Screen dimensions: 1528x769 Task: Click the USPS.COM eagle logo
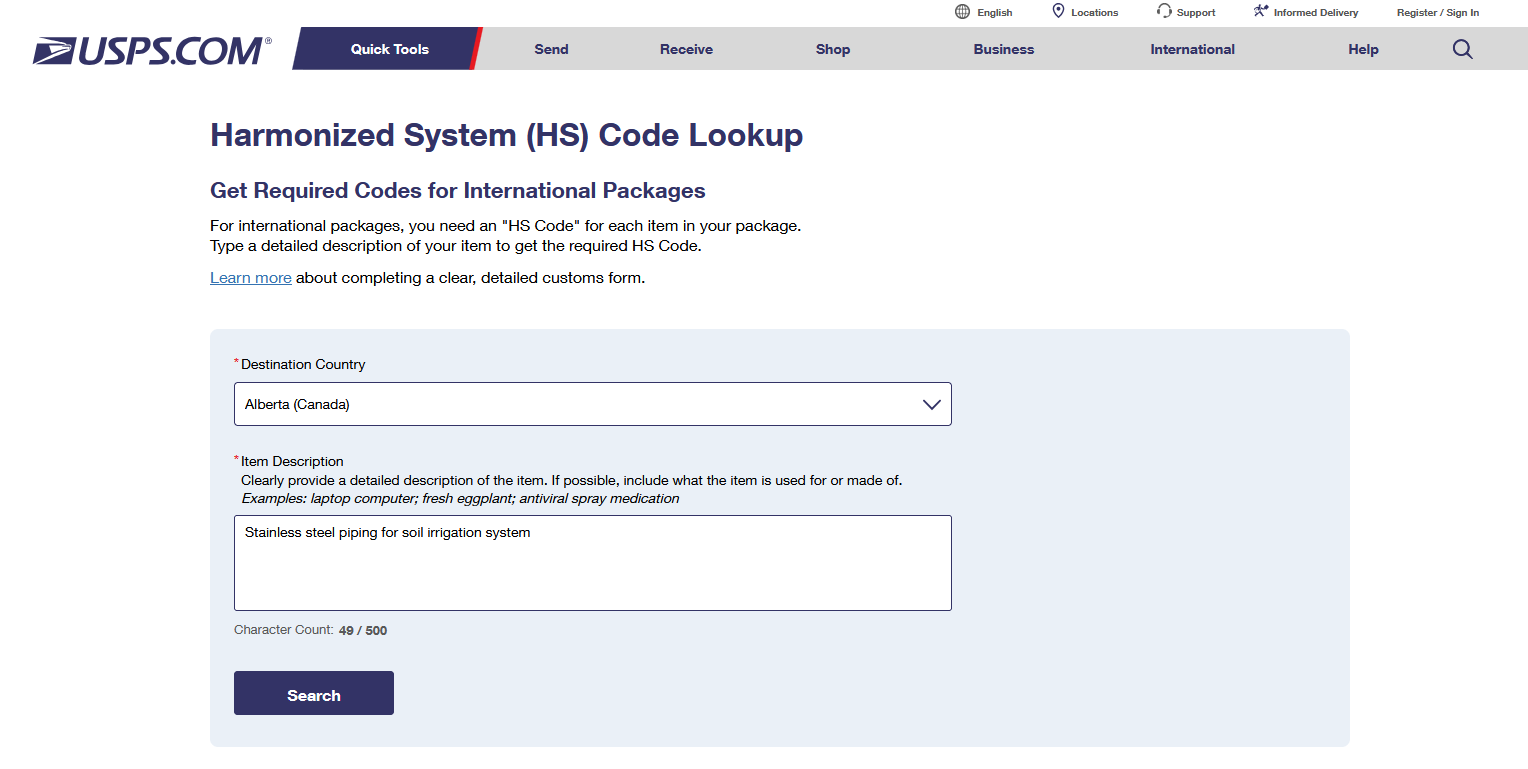pos(152,50)
